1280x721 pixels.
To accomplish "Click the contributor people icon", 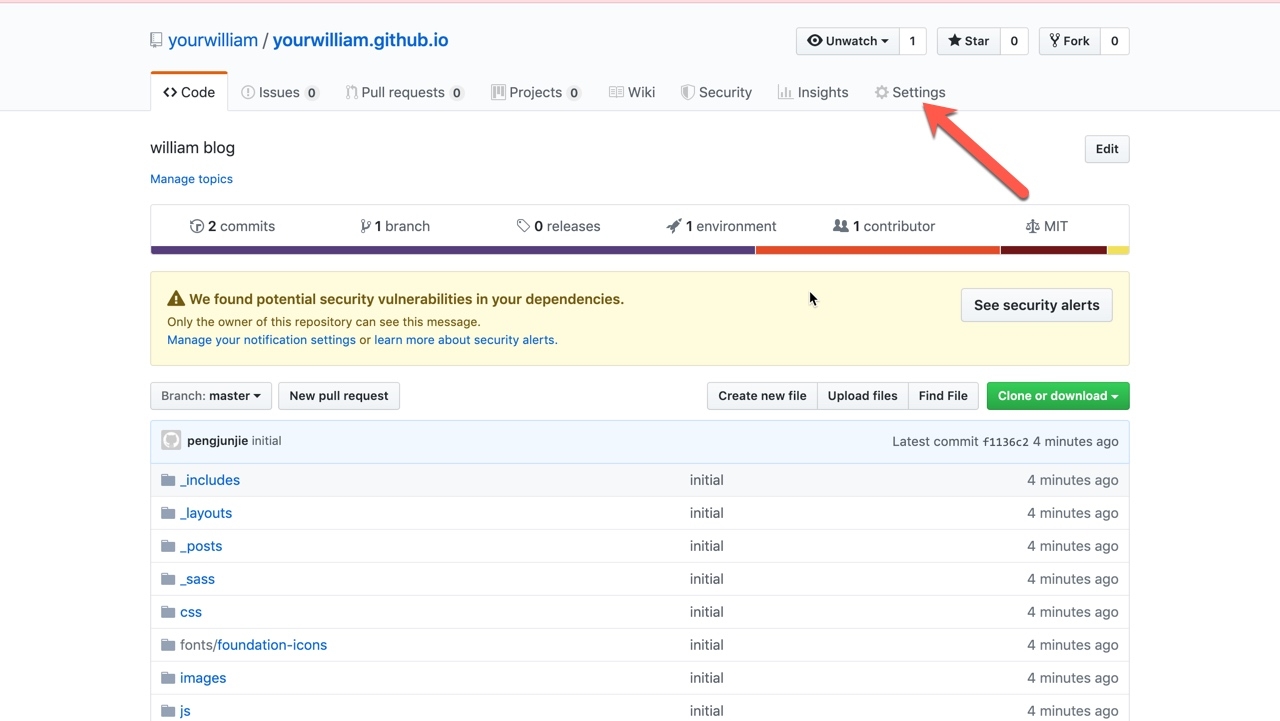I will tap(841, 226).
